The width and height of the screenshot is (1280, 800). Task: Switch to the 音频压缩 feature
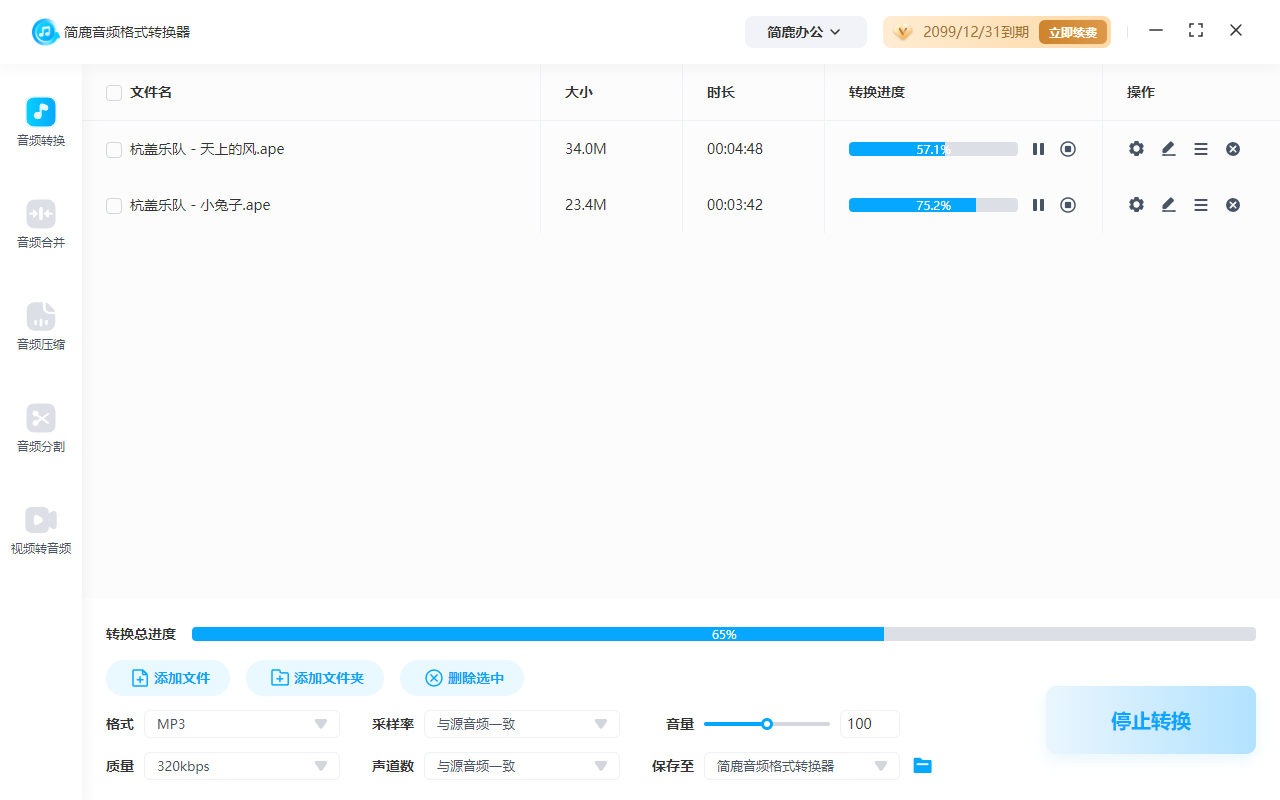pos(40,327)
